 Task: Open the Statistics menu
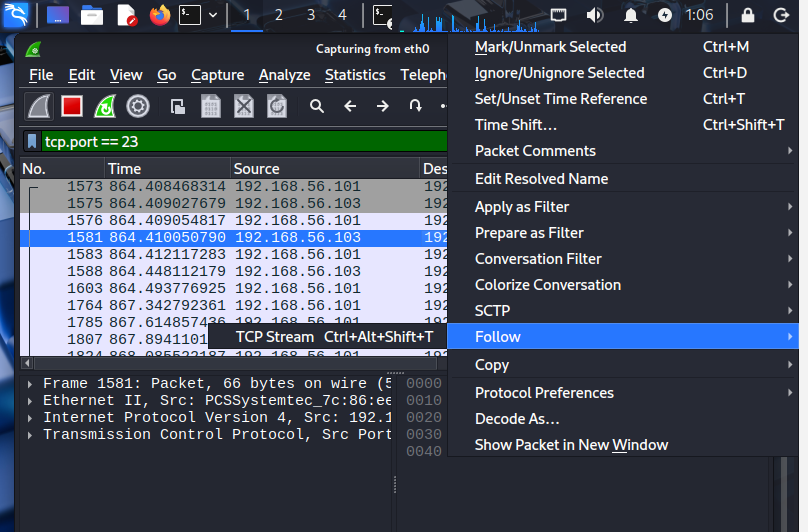tap(355, 75)
